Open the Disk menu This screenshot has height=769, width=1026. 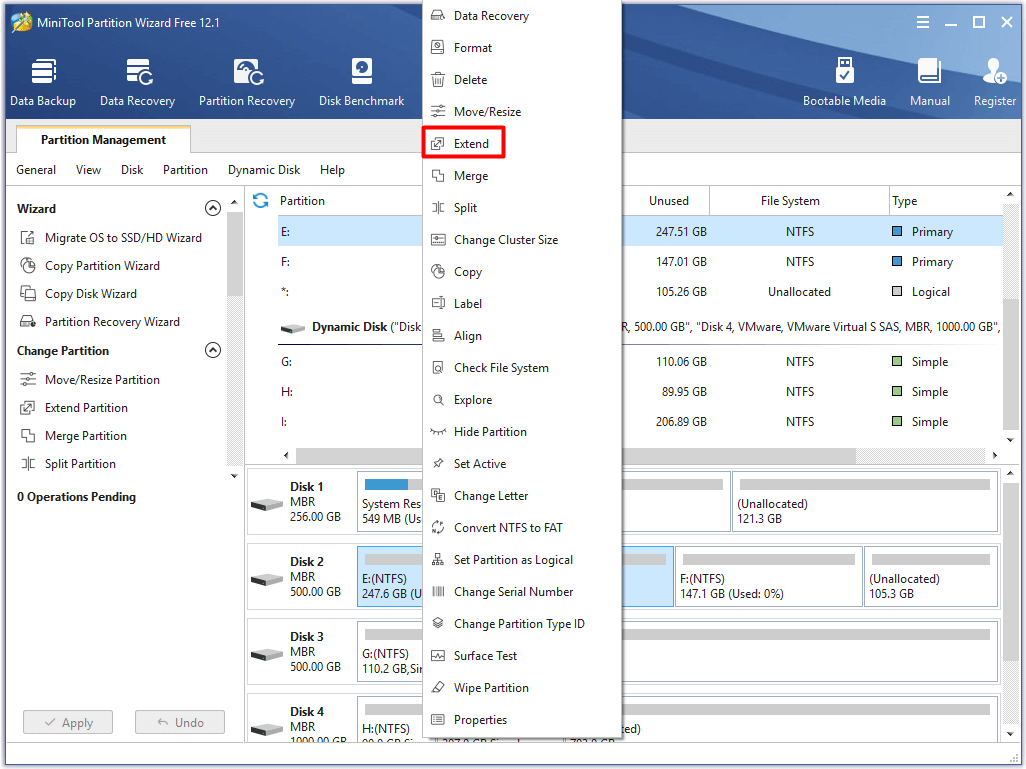click(x=132, y=170)
